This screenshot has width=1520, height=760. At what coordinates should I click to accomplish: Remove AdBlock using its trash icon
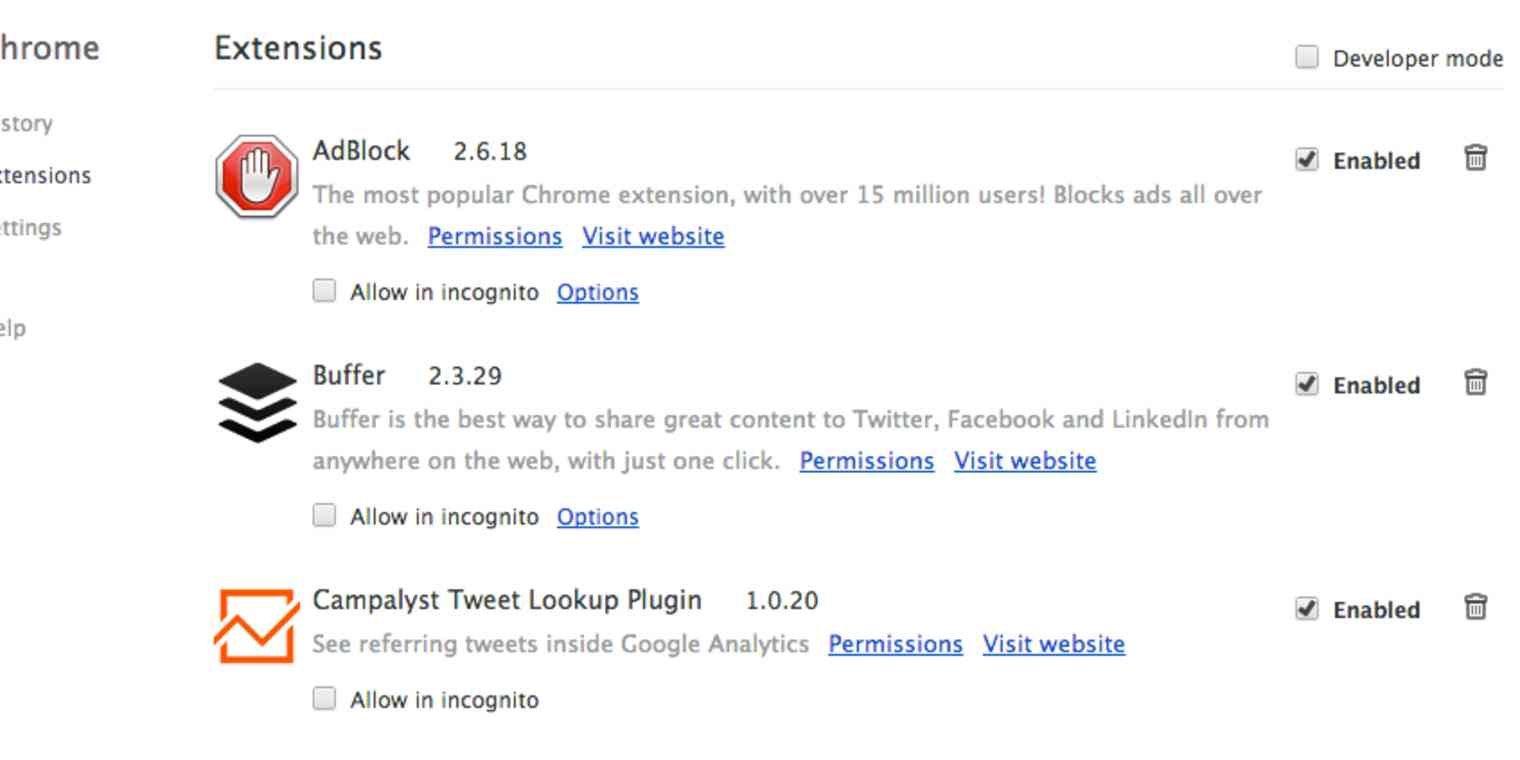pyautogui.click(x=1476, y=159)
